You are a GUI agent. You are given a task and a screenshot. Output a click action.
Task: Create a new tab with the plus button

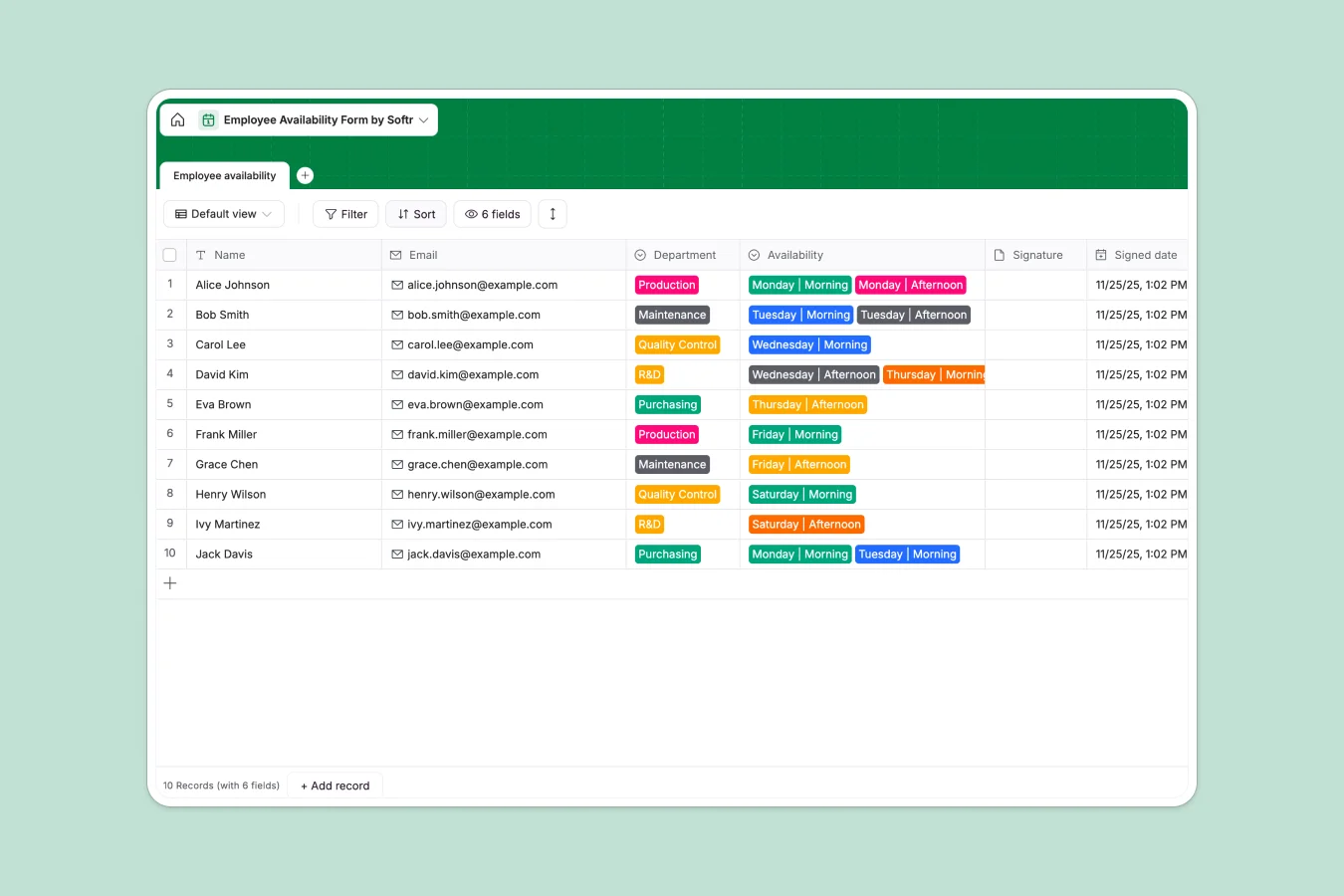pos(305,174)
